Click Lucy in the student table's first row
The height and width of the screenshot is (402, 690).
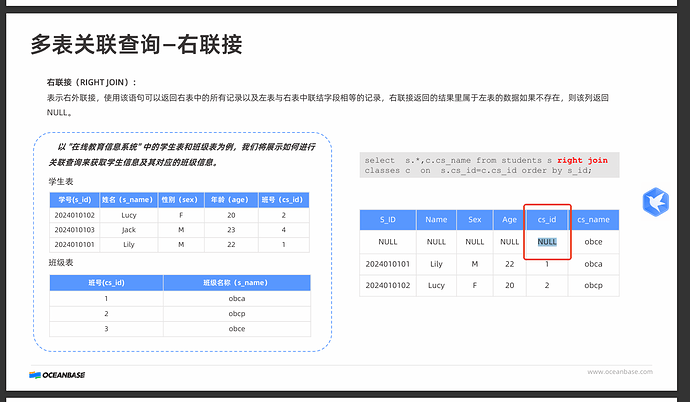128,215
